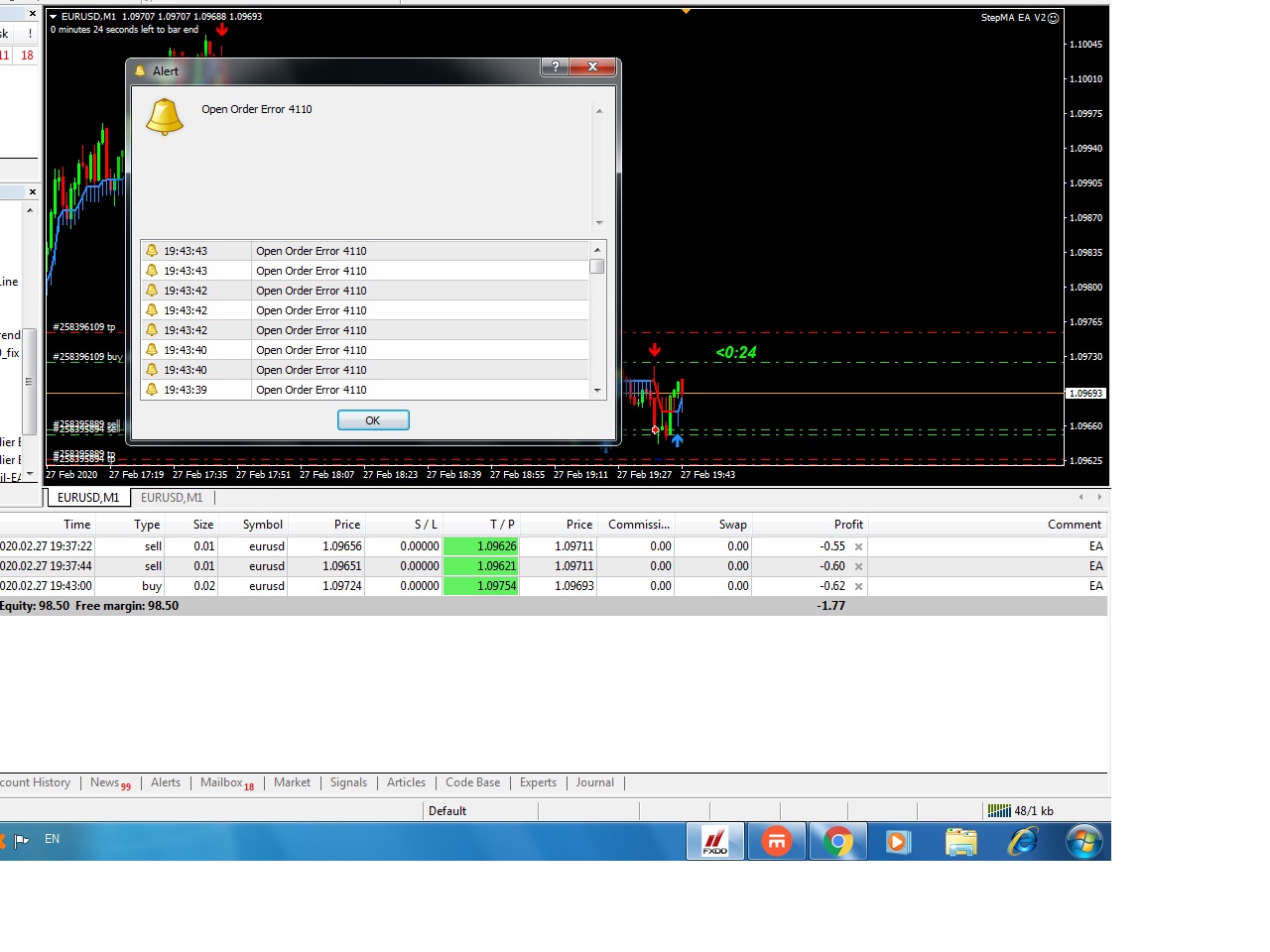Switch to the Mailbox tab
Screen dimensions: 1270x952
[222, 782]
